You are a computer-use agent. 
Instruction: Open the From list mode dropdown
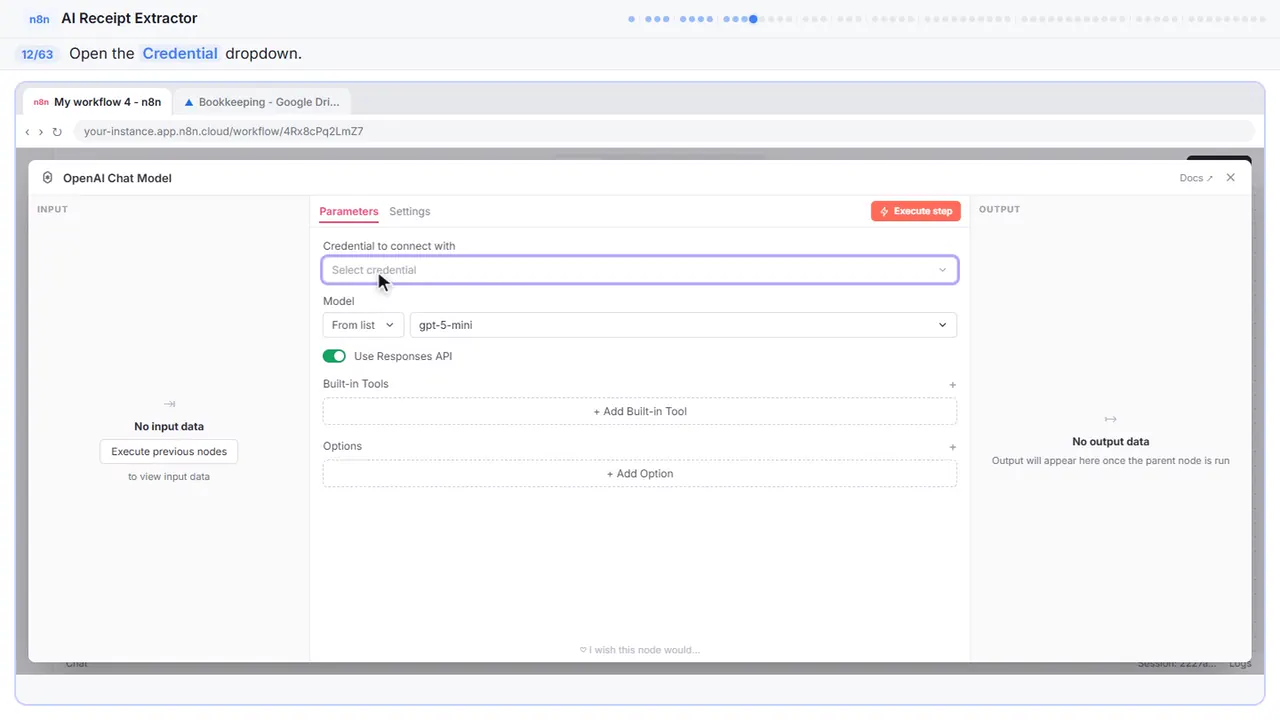coord(363,325)
